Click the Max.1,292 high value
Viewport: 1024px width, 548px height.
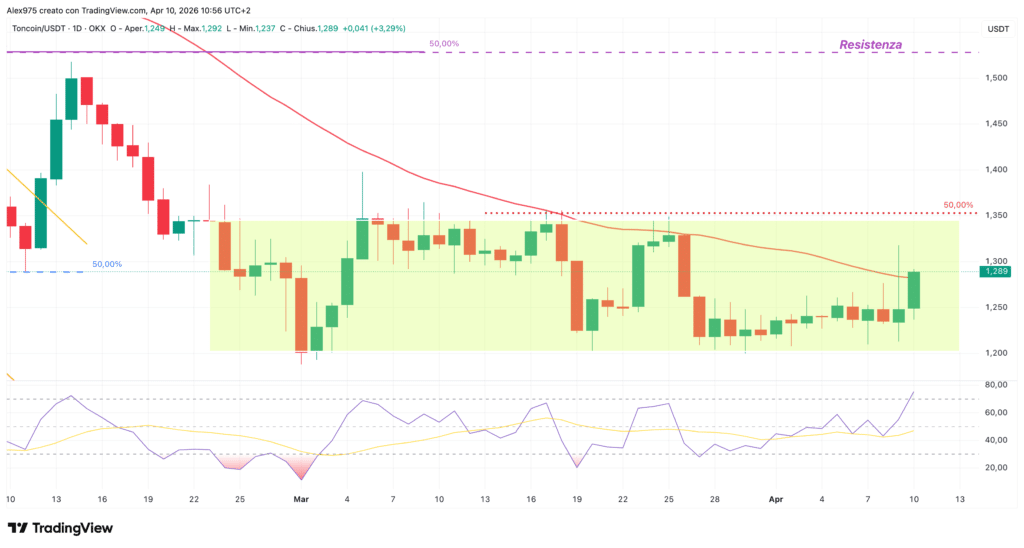tap(203, 29)
